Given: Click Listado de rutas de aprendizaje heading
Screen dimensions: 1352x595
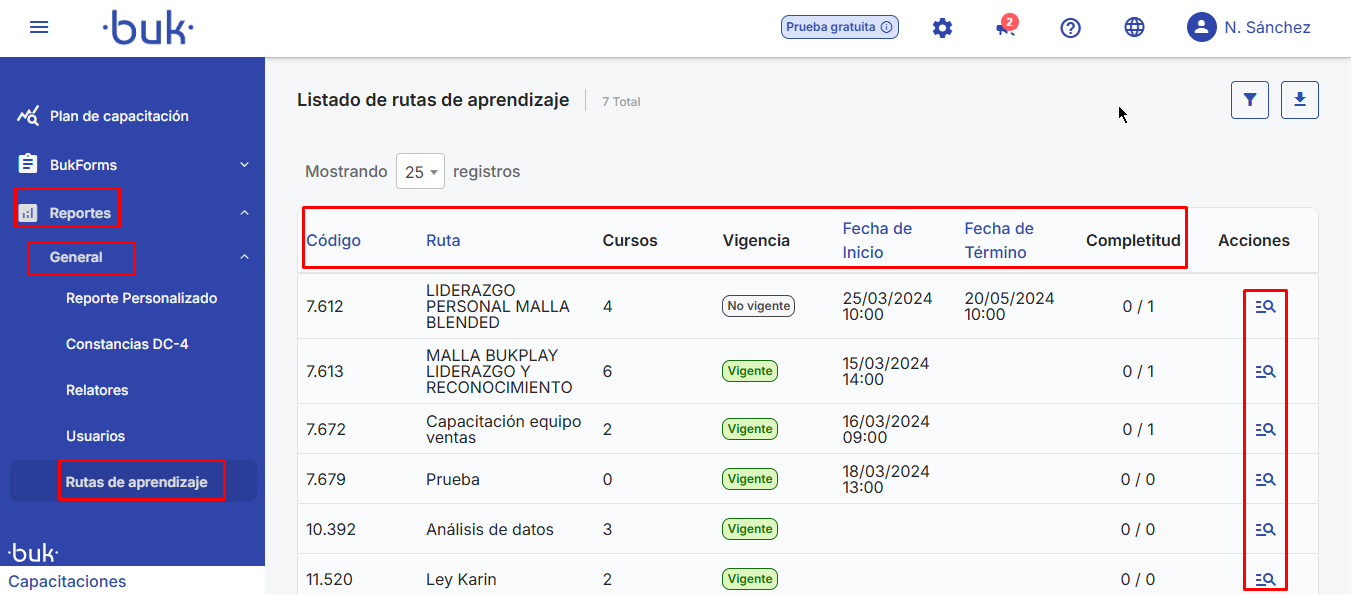Looking at the screenshot, I should 433,100.
